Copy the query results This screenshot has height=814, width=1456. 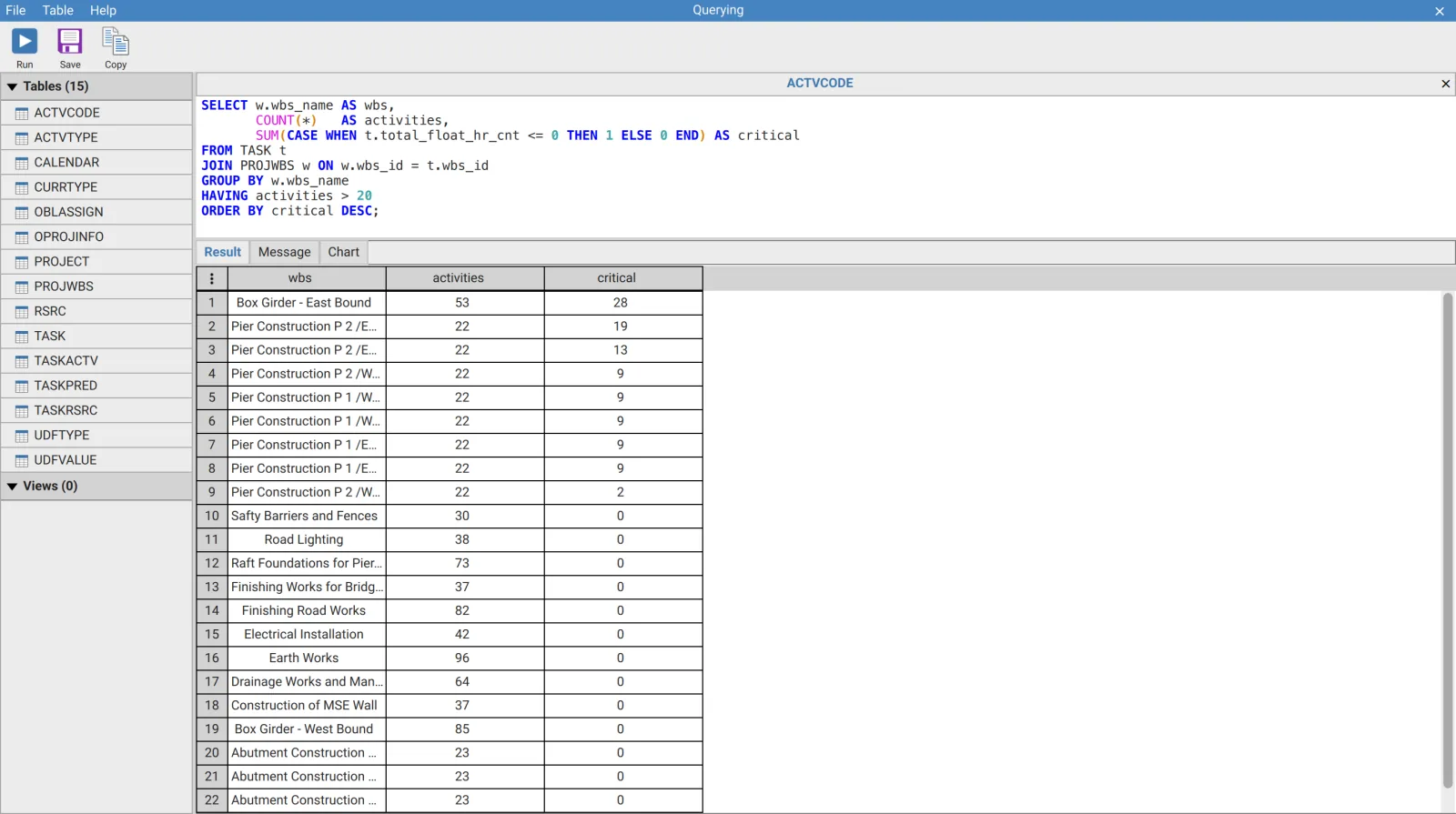116,47
